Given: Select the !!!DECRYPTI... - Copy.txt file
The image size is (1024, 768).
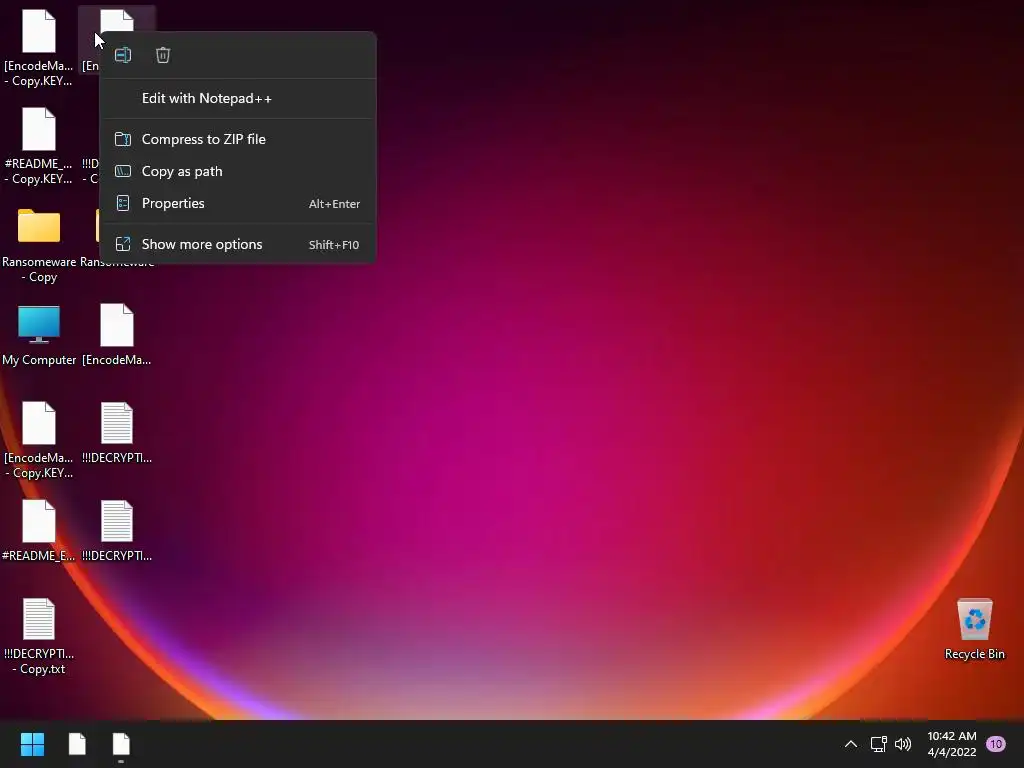Looking at the screenshot, I should pos(39,637).
